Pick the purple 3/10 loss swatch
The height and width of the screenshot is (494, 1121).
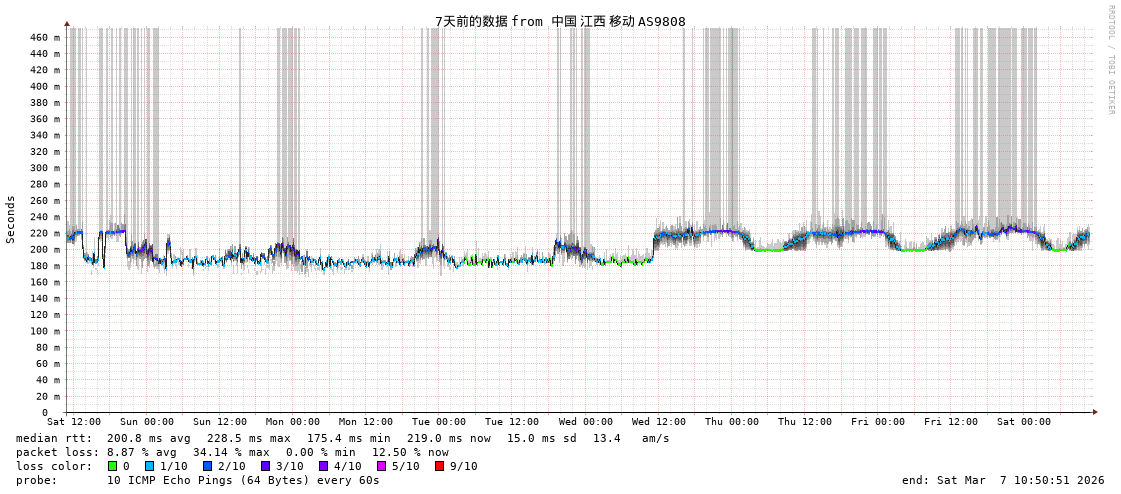pyautogui.click(x=266, y=466)
